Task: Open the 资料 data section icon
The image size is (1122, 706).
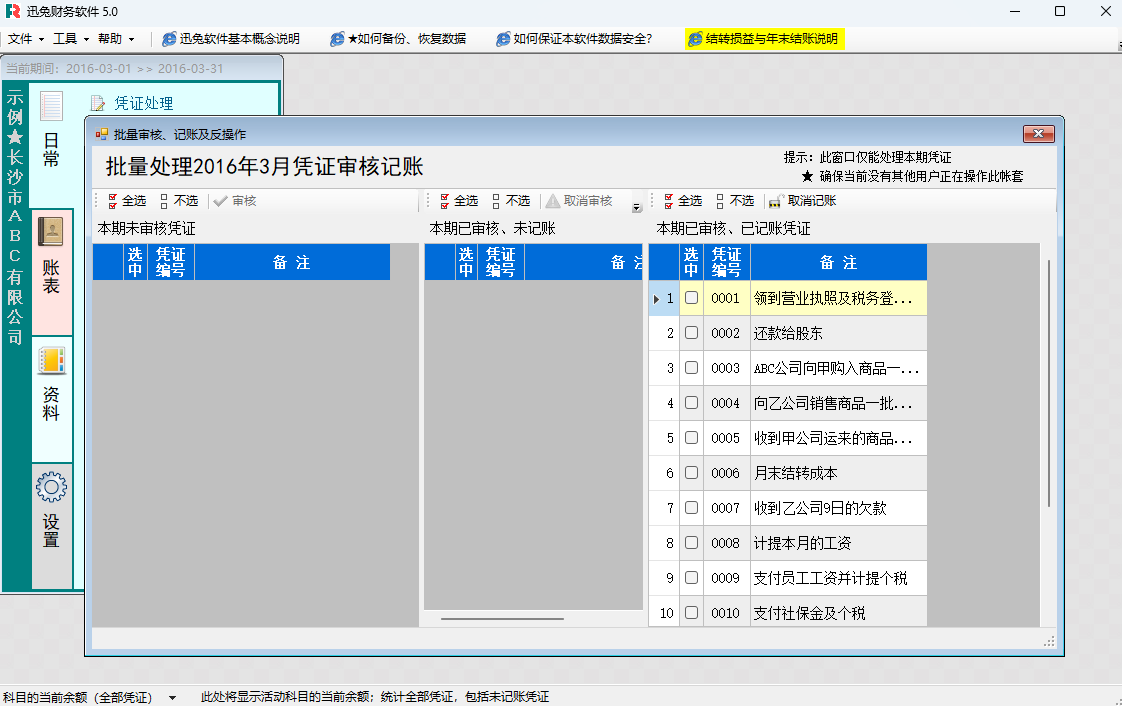Action: pos(51,360)
